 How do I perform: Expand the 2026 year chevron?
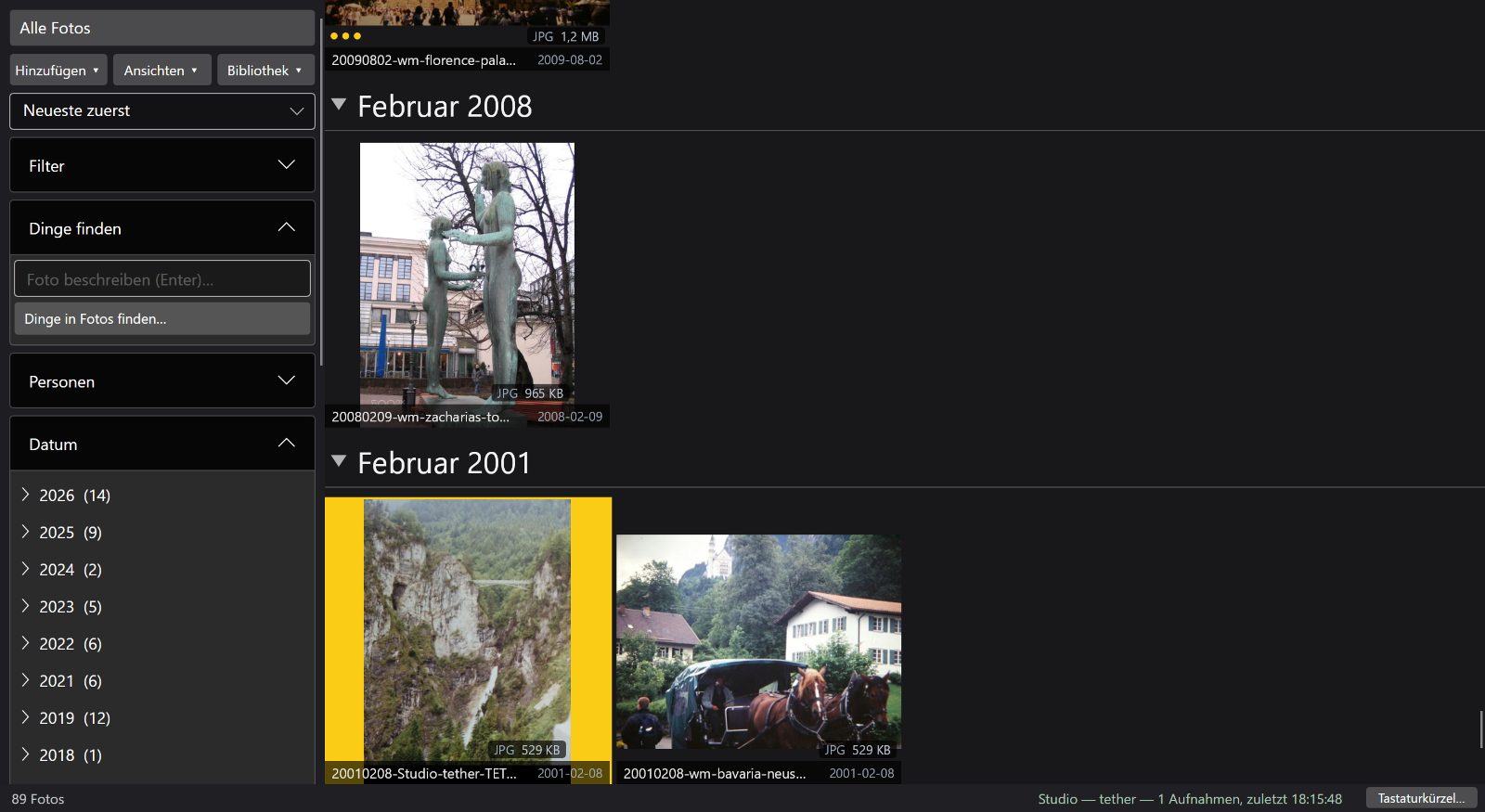click(x=25, y=495)
